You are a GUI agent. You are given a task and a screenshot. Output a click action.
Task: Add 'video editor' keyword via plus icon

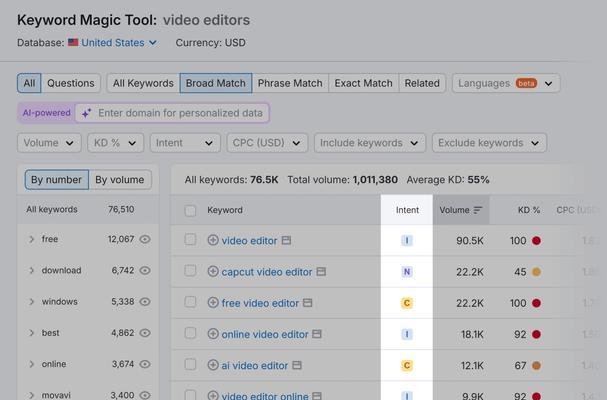213,240
